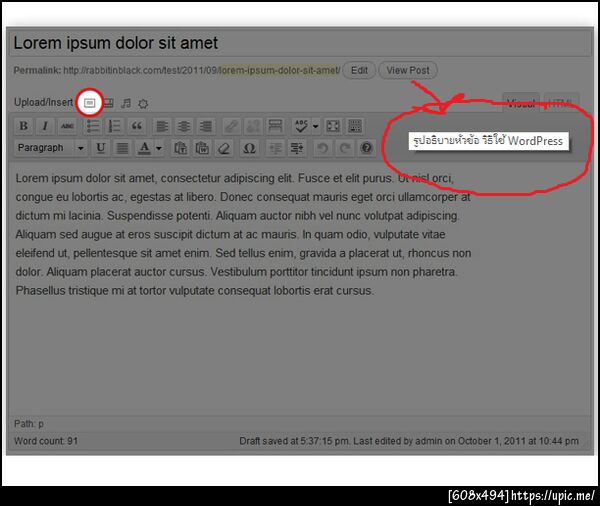
Task: Click the indent icon
Action: click(x=297, y=148)
